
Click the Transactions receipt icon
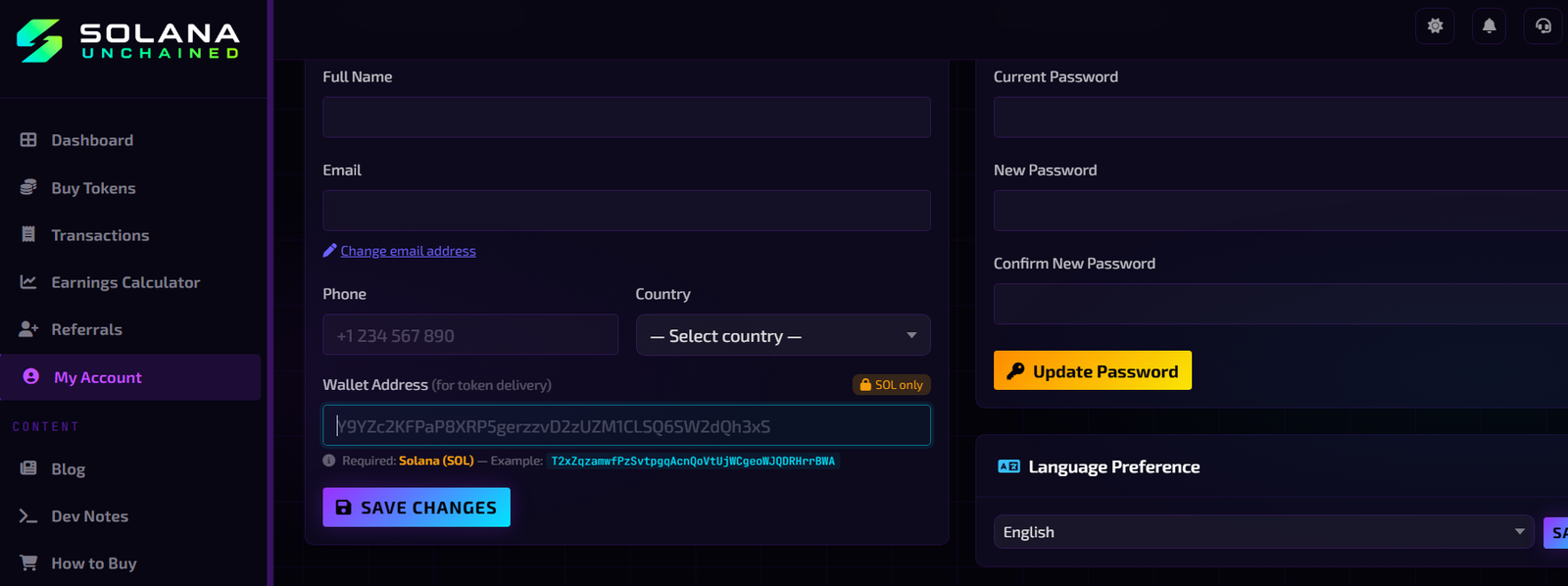[x=28, y=234]
